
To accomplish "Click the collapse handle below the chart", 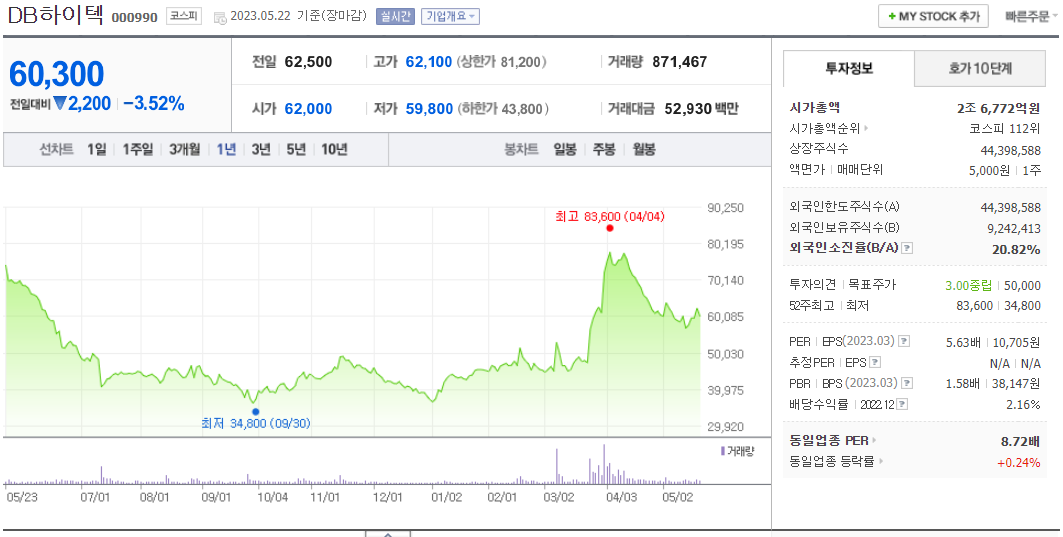I will [x=388, y=534].
